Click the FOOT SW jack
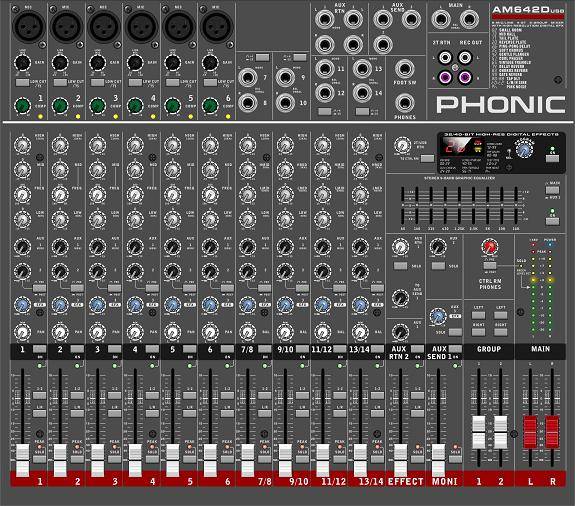Viewport: 575px width, 506px height. [x=405, y=69]
